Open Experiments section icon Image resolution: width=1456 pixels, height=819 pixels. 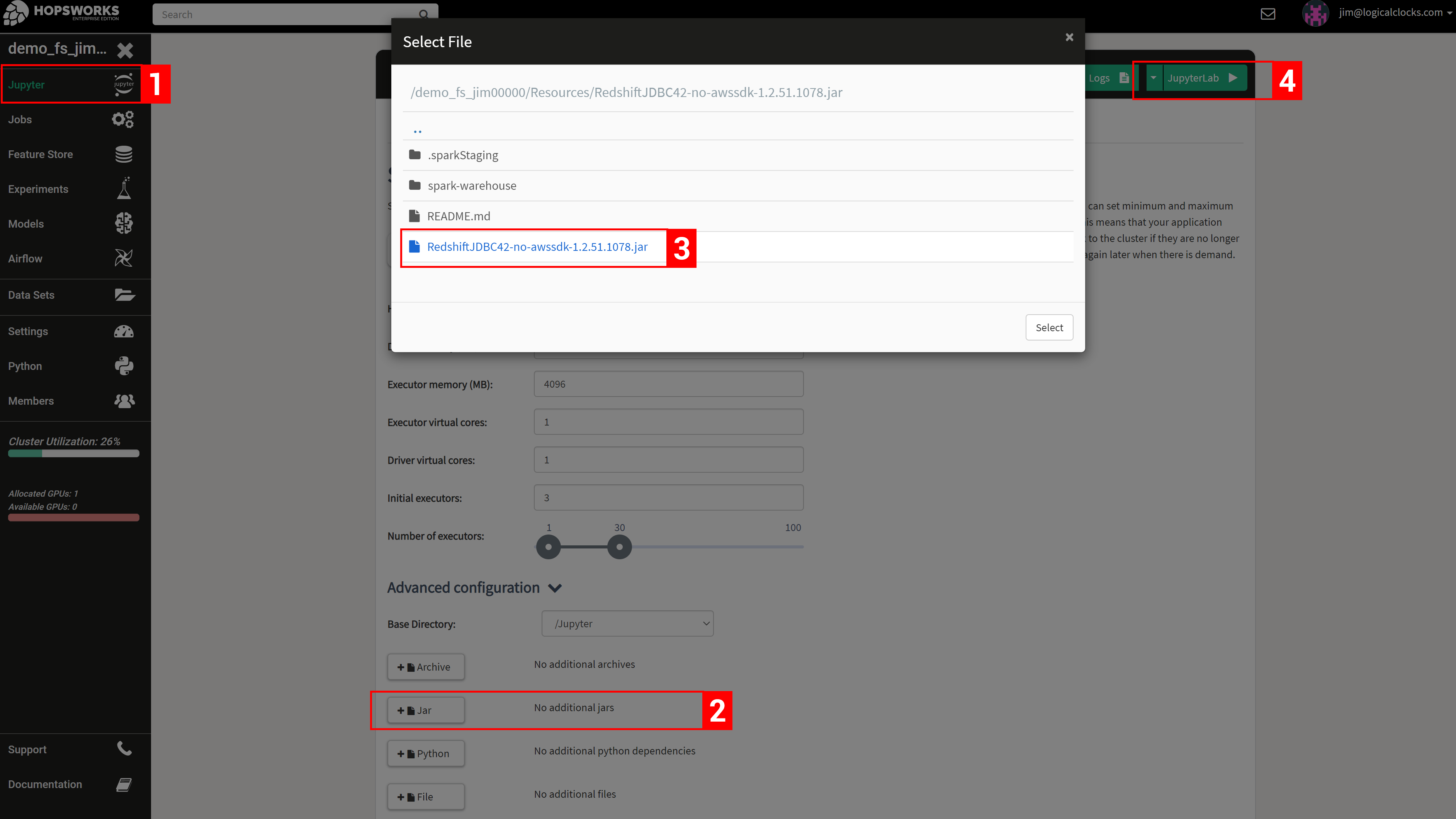[x=124, y=189]
